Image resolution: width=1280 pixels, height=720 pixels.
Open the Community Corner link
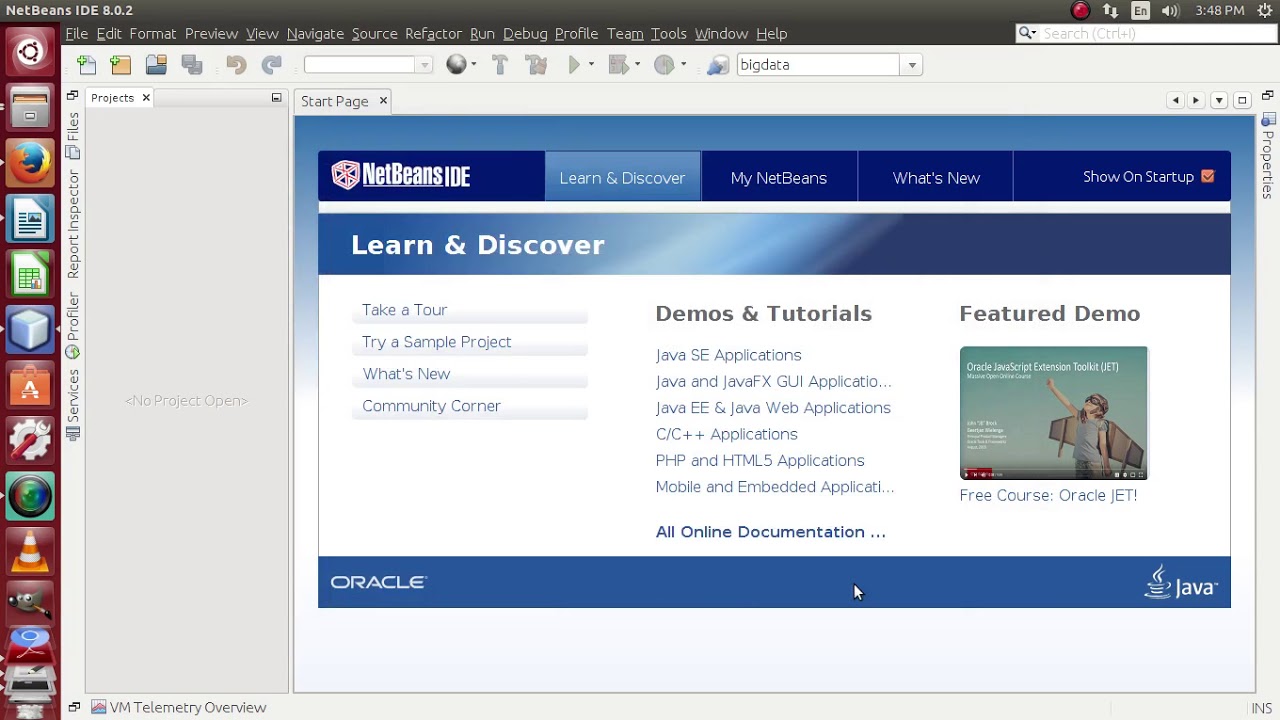click(x=431, y=406)
